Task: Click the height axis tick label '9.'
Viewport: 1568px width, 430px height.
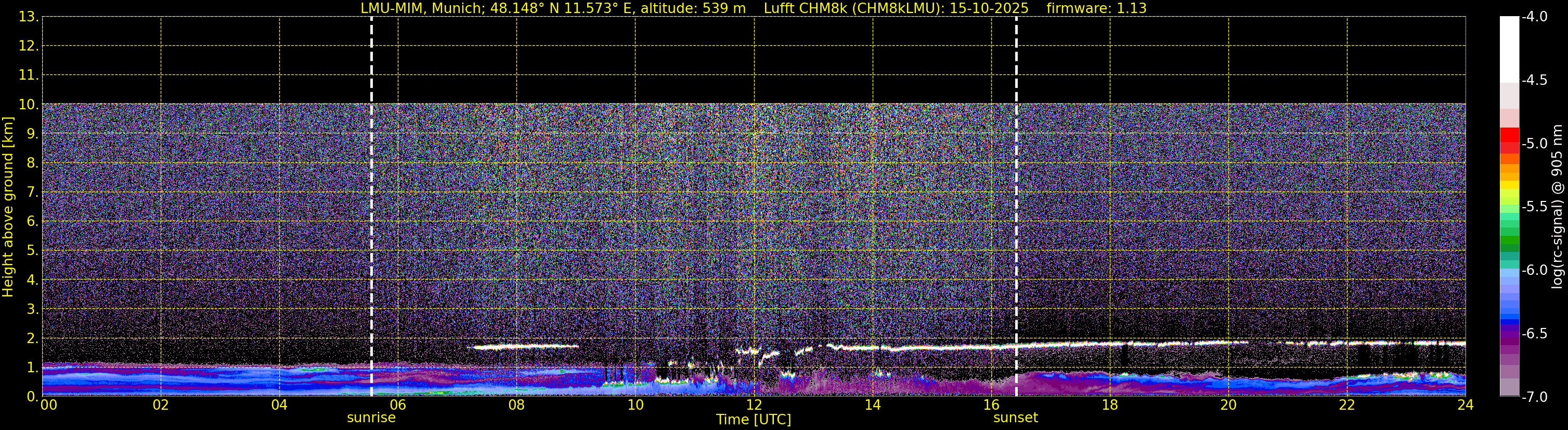Action: click(32, 134)
